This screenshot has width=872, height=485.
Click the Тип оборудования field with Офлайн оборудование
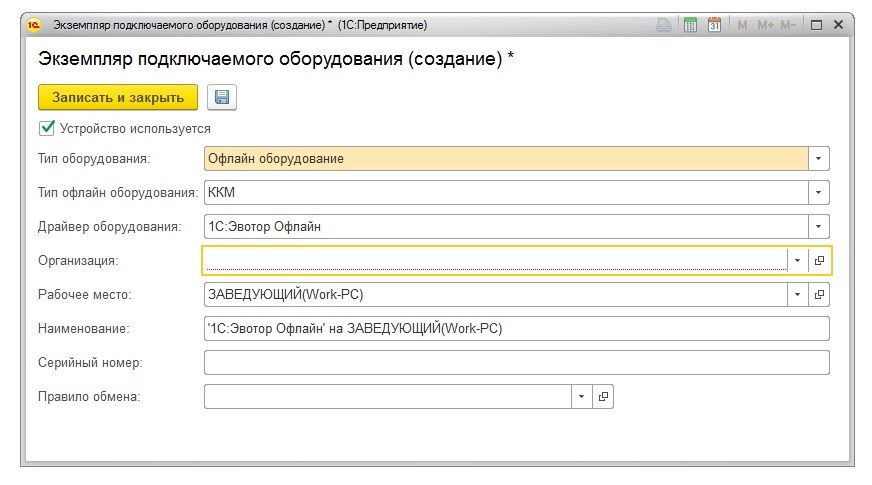coord(506,159)
